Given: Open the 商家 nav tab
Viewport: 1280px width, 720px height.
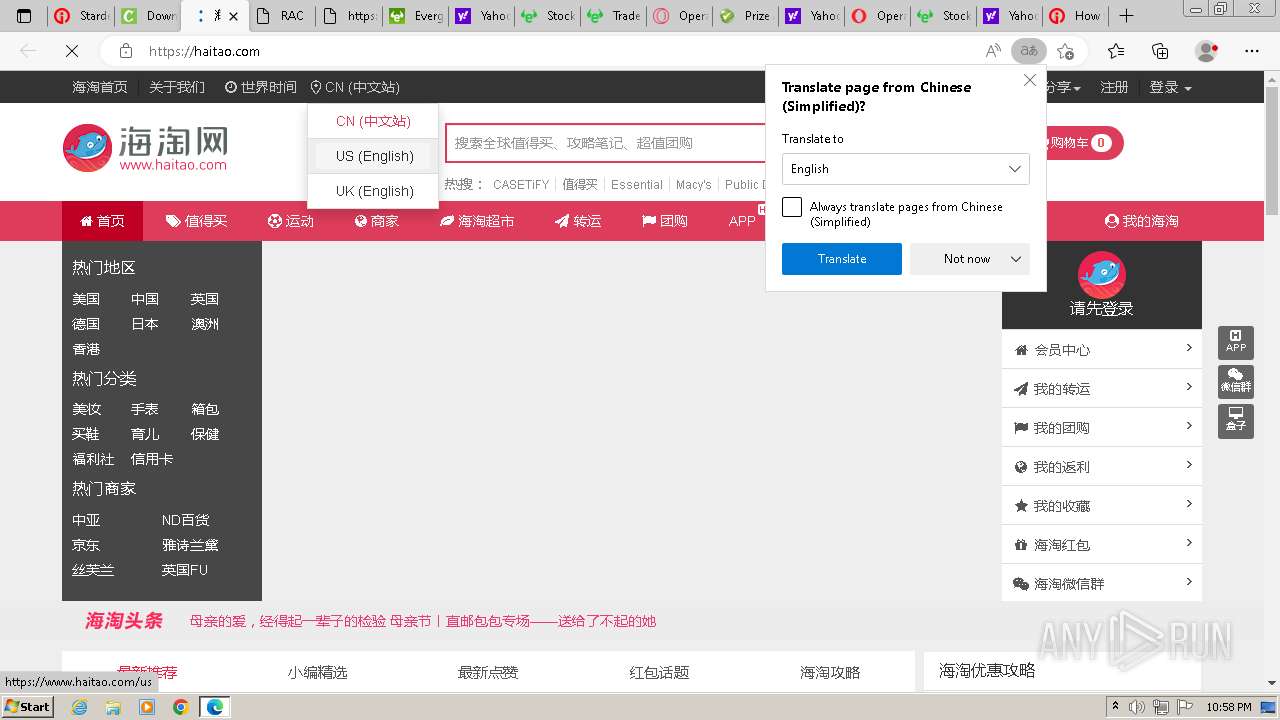Looking at the screenshot, I should (x=376, y=221).
